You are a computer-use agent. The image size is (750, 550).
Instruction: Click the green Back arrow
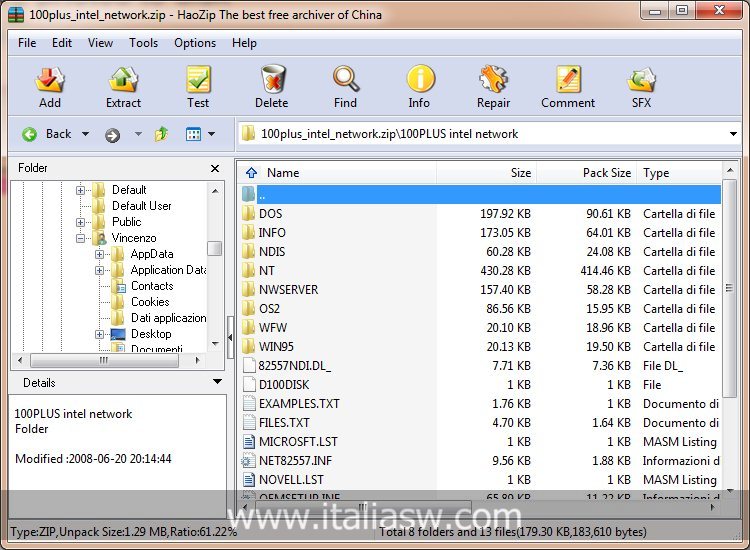tap(29, 134)
